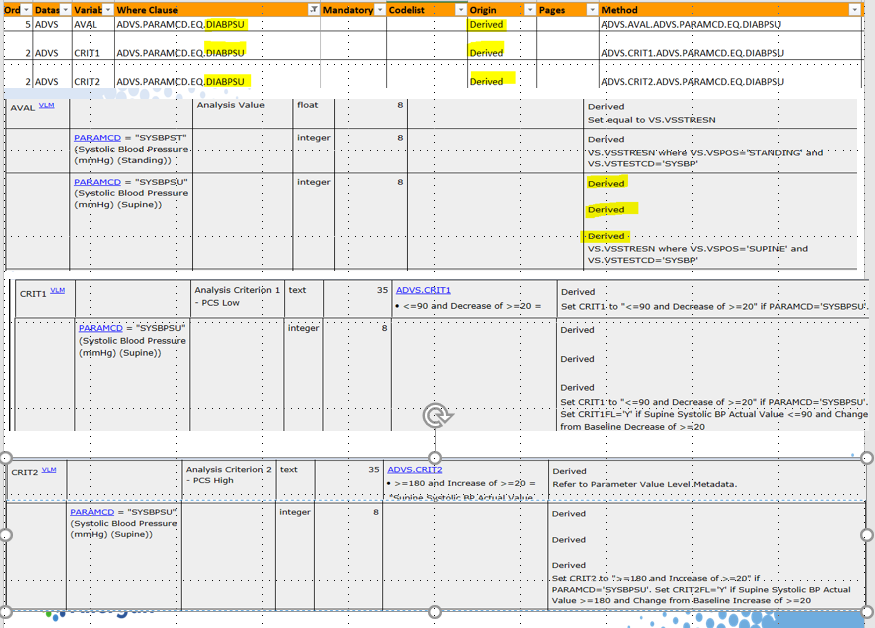Open the PARAMCD link for "SYSBPST"

point(97,138)
